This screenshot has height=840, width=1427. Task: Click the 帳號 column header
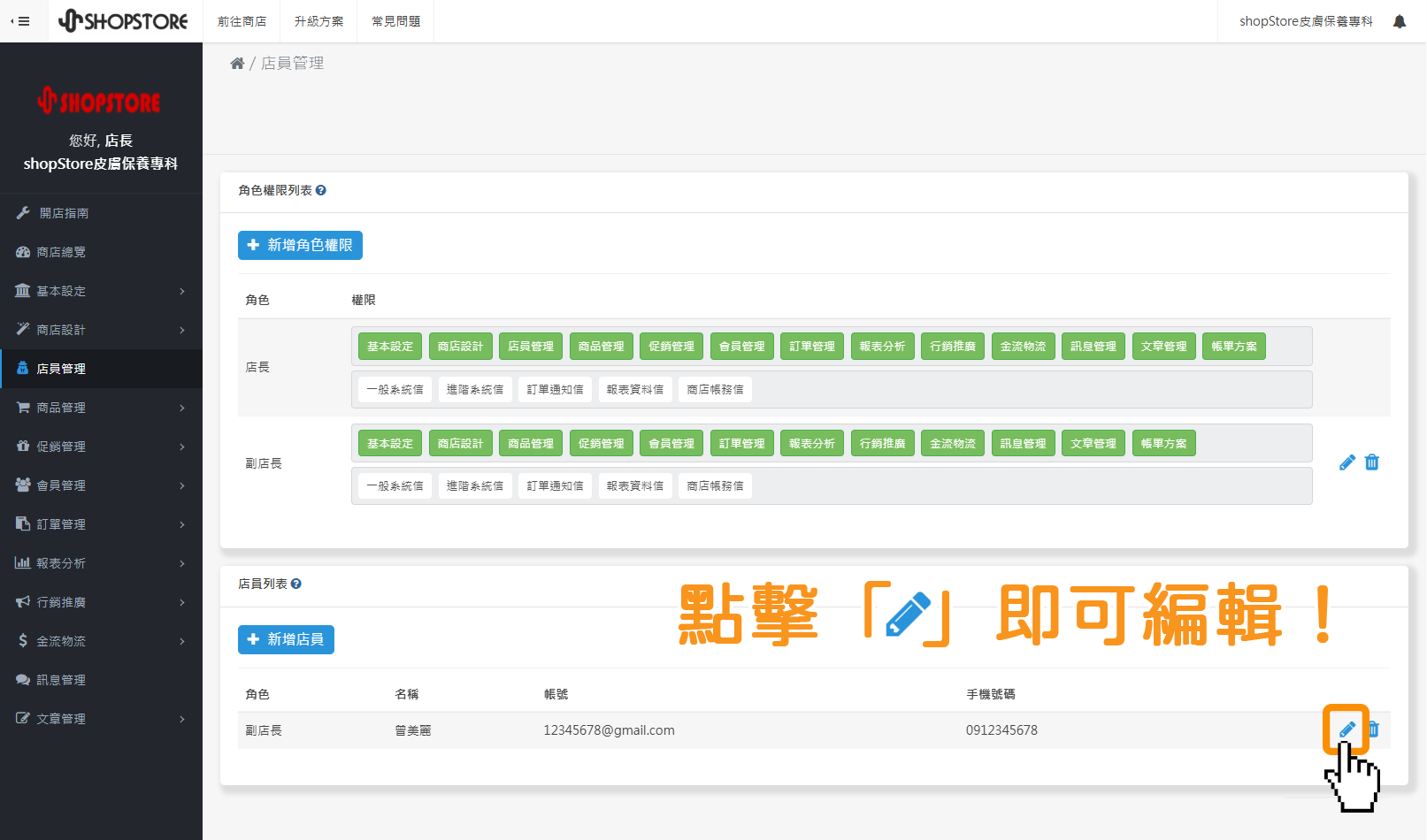(556, 694)
